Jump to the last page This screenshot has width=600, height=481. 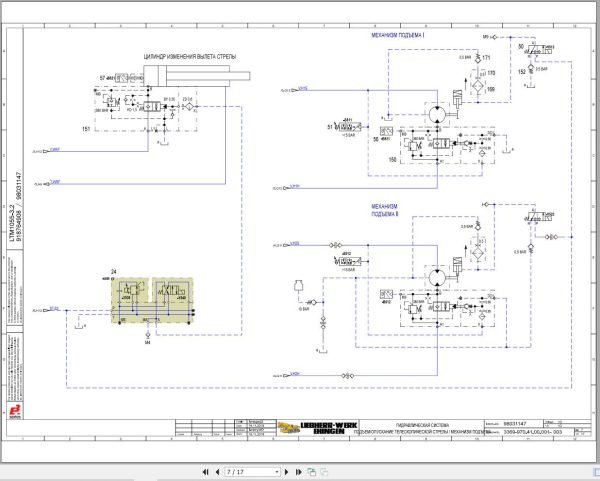[299, 472]
